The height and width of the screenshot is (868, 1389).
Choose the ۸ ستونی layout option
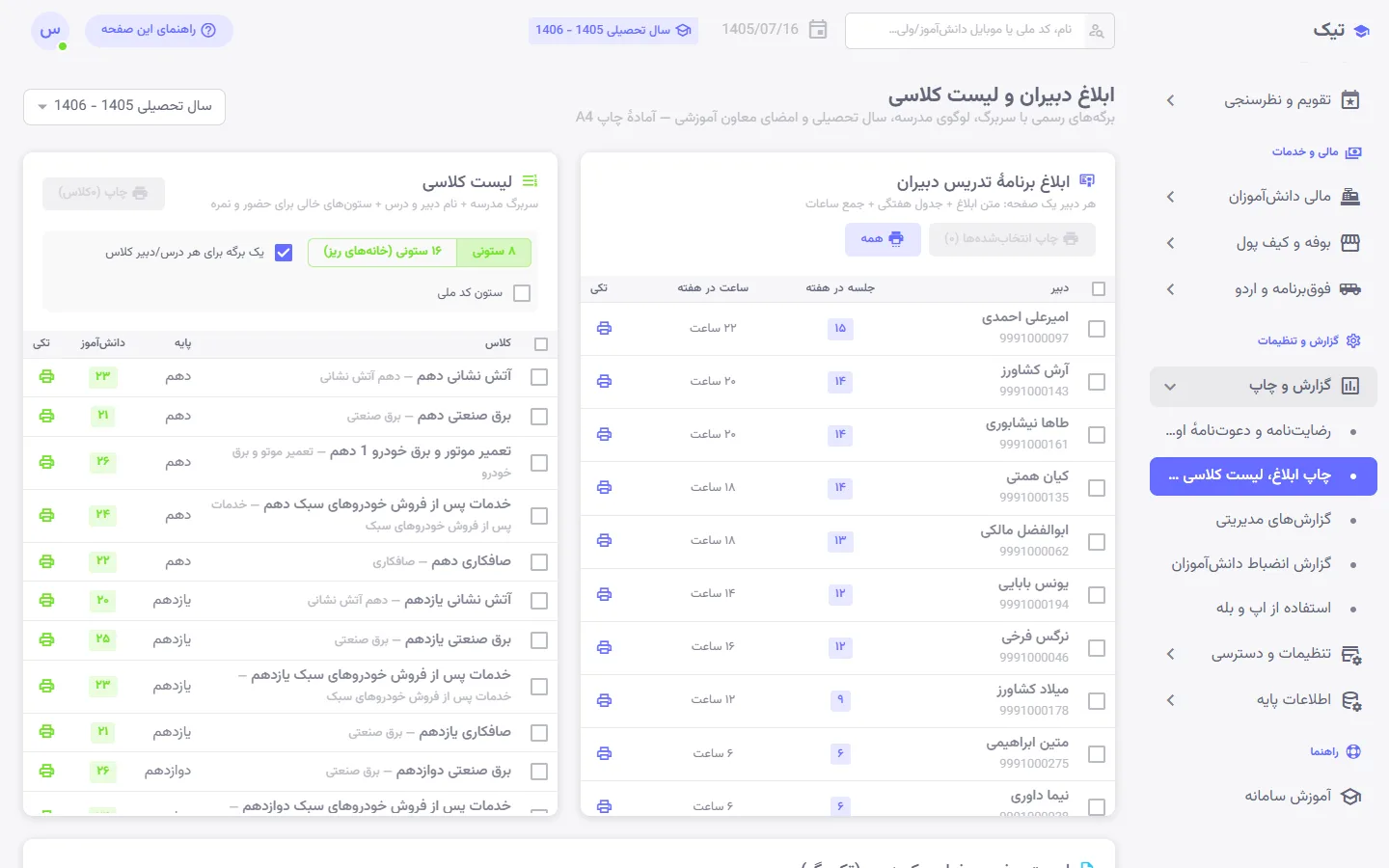(x=495, y=253)
